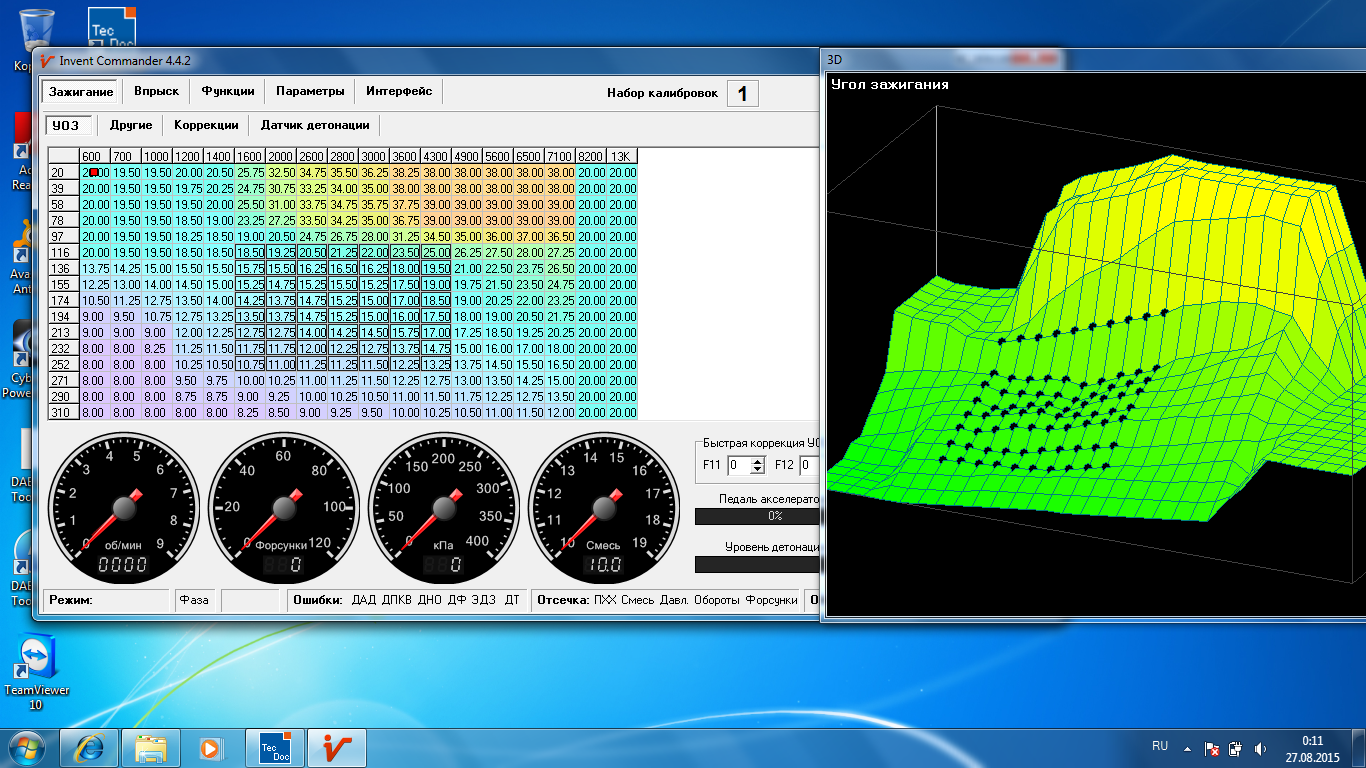Click the volume speaker tray icon
This screenshot has width=1366, height=768.
(1260, 748)
